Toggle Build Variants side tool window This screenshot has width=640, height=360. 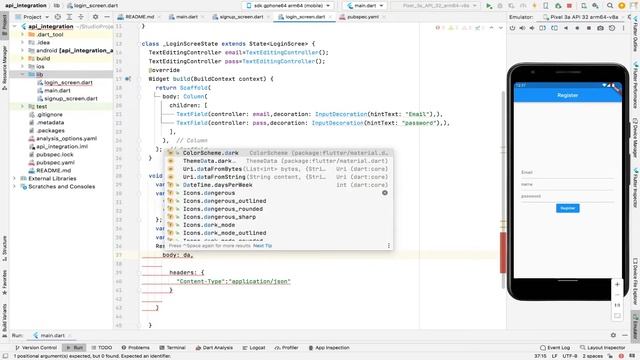click(4, 320)
